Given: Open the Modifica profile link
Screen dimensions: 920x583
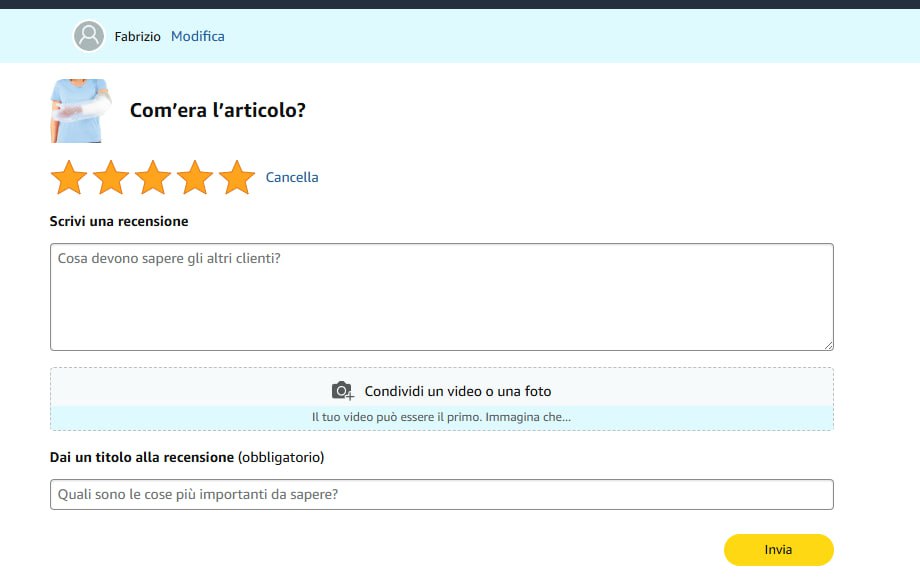Looking at the screenshot, I should 197,36.
